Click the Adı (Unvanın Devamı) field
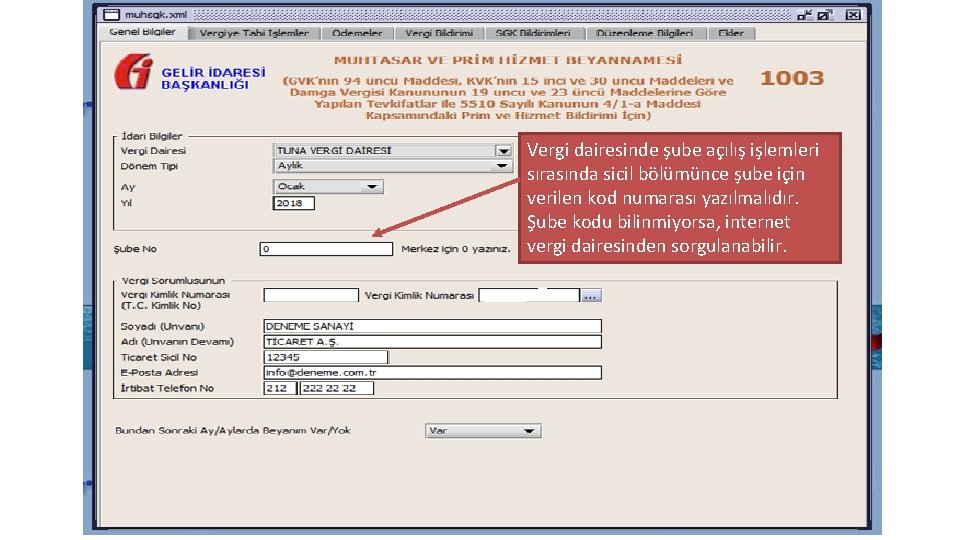This screenshot has height=540, width=960. 432,342
